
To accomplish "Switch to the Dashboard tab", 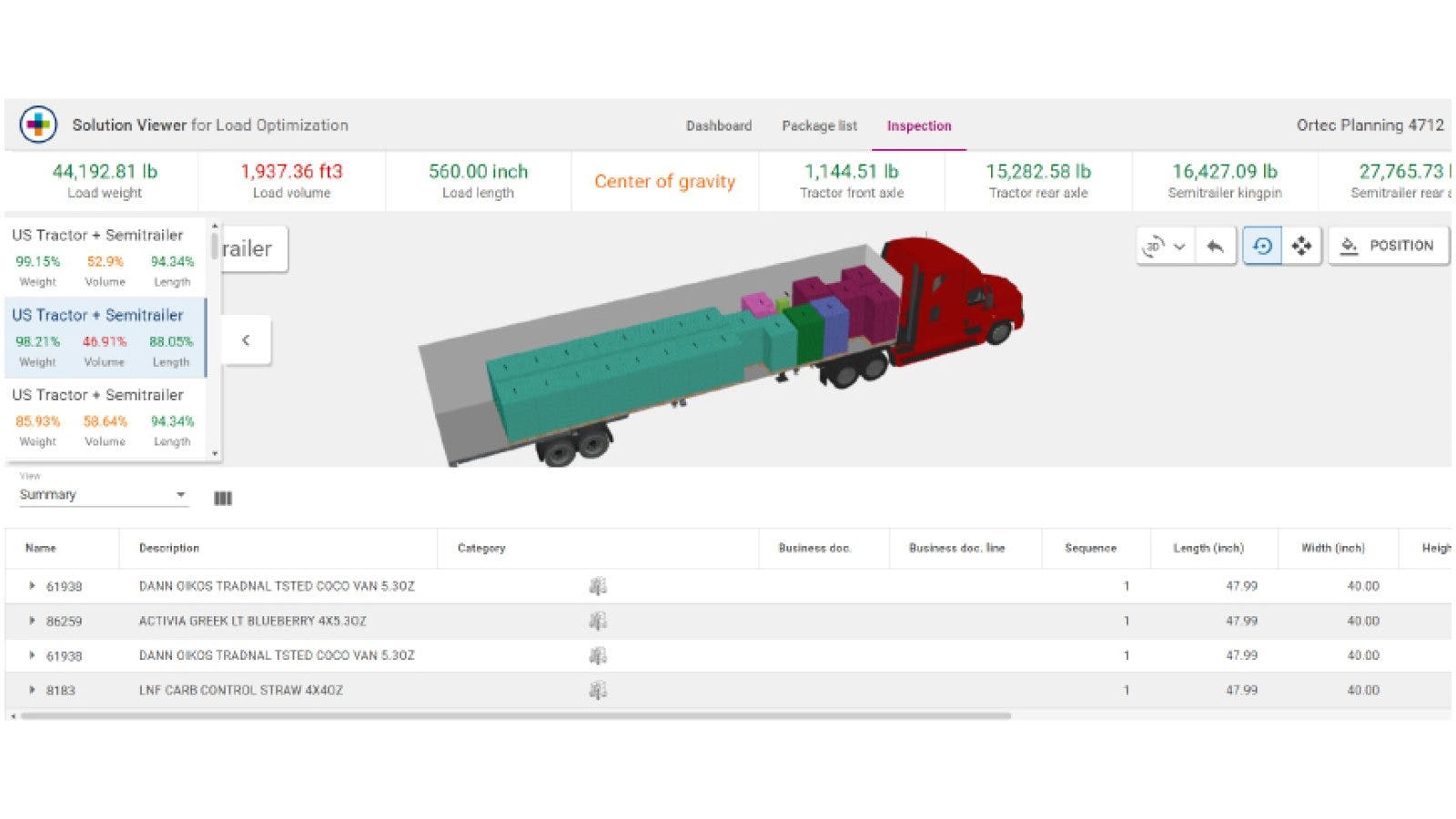I will point(718,126).
